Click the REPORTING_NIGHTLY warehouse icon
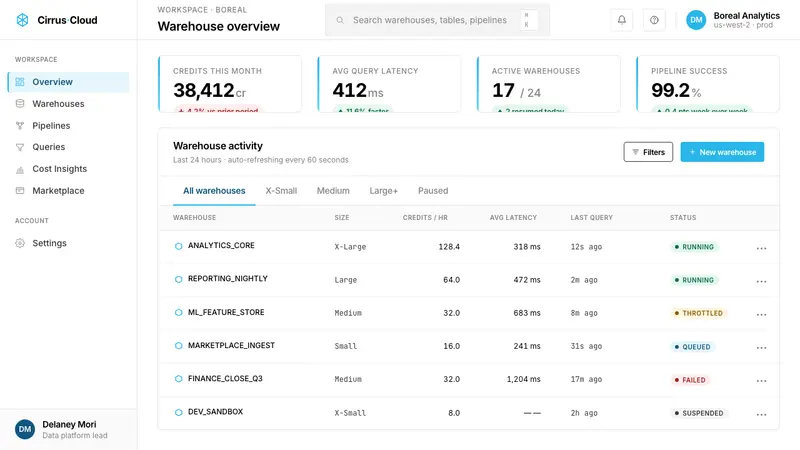The width and height of the screenshot is (800, 450). pos(178,280)
